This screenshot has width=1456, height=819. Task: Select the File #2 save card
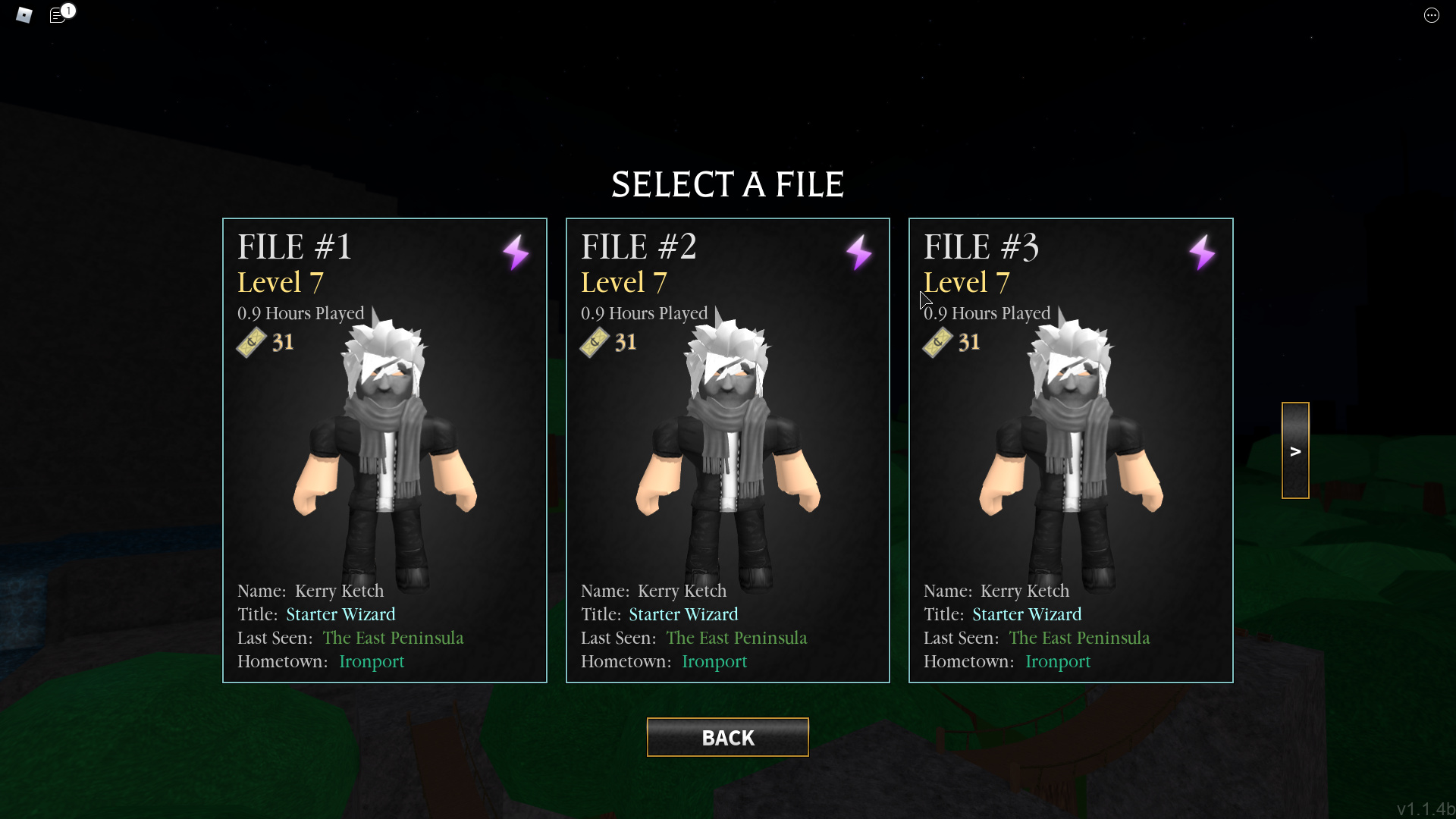point(728,450)
